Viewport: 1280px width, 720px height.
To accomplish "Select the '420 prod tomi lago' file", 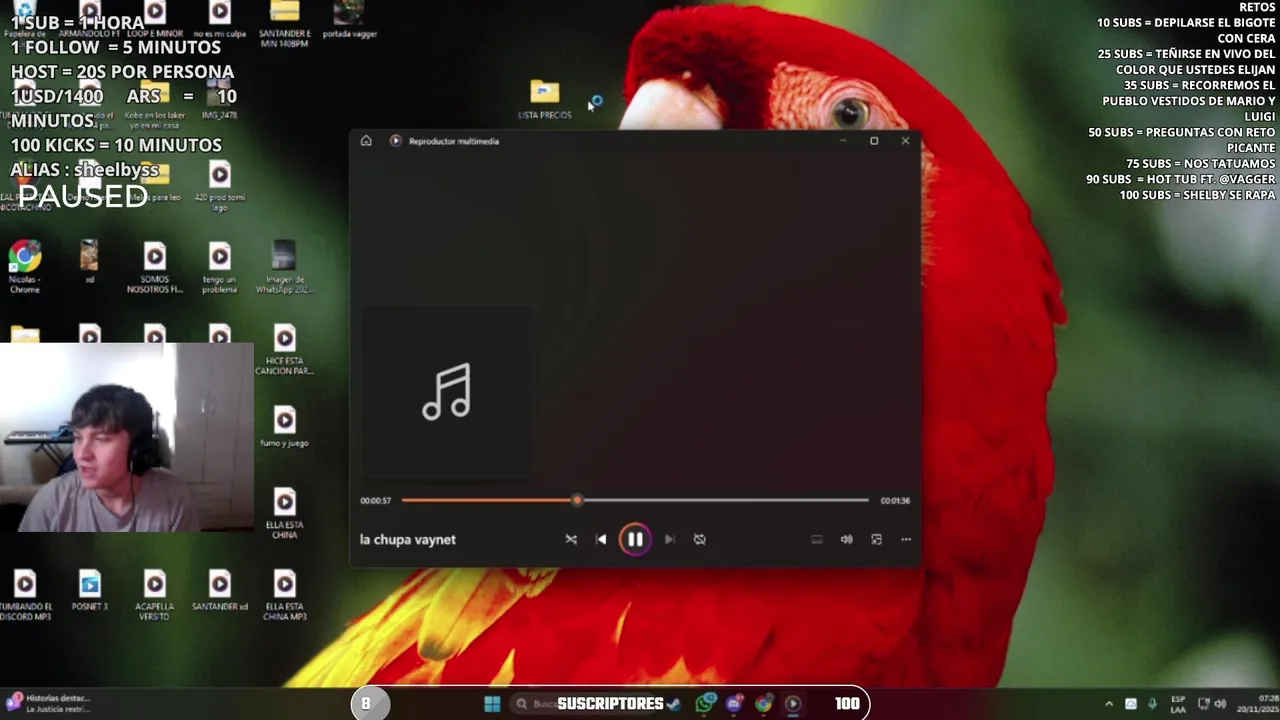I will coord(220,186).
